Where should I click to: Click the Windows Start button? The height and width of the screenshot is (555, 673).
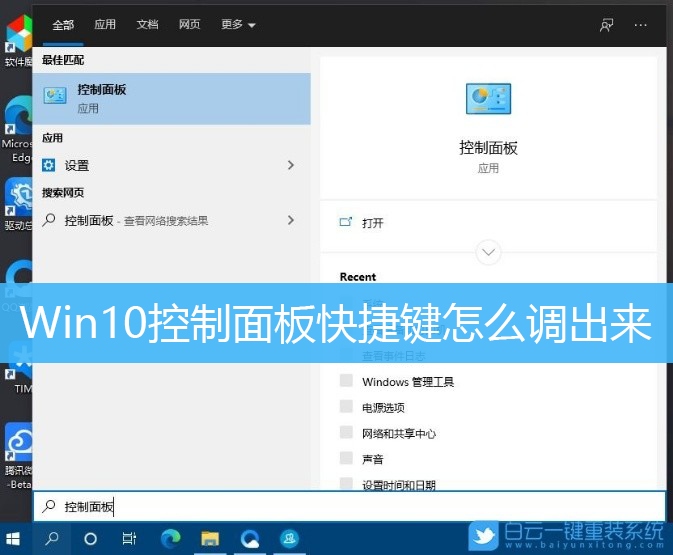(x=14, y=538)
